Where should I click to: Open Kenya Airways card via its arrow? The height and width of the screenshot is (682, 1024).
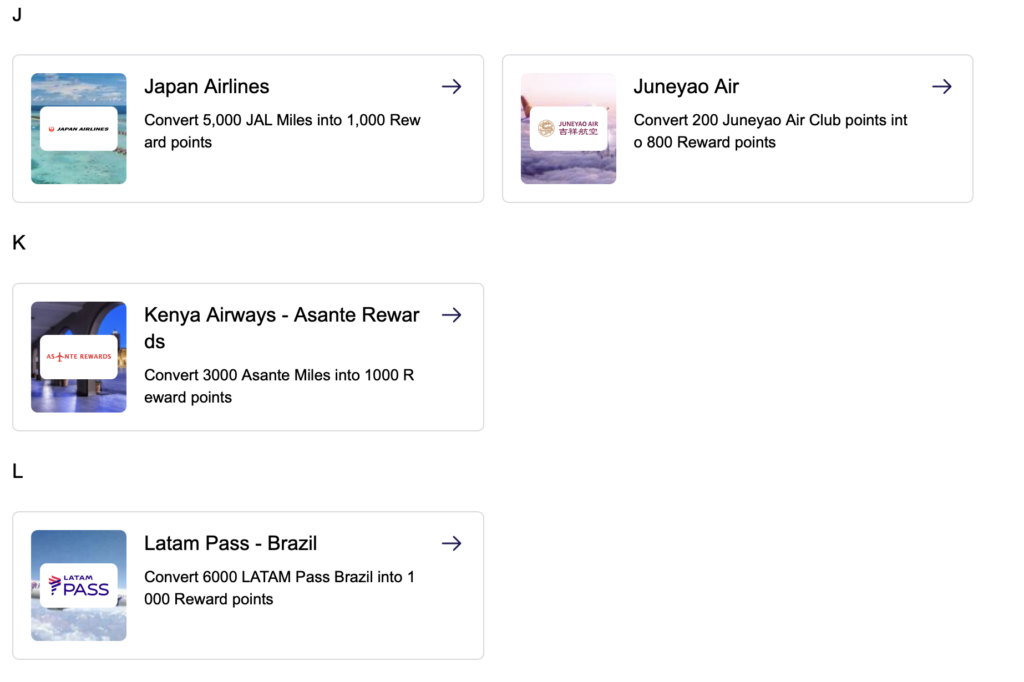451,315
